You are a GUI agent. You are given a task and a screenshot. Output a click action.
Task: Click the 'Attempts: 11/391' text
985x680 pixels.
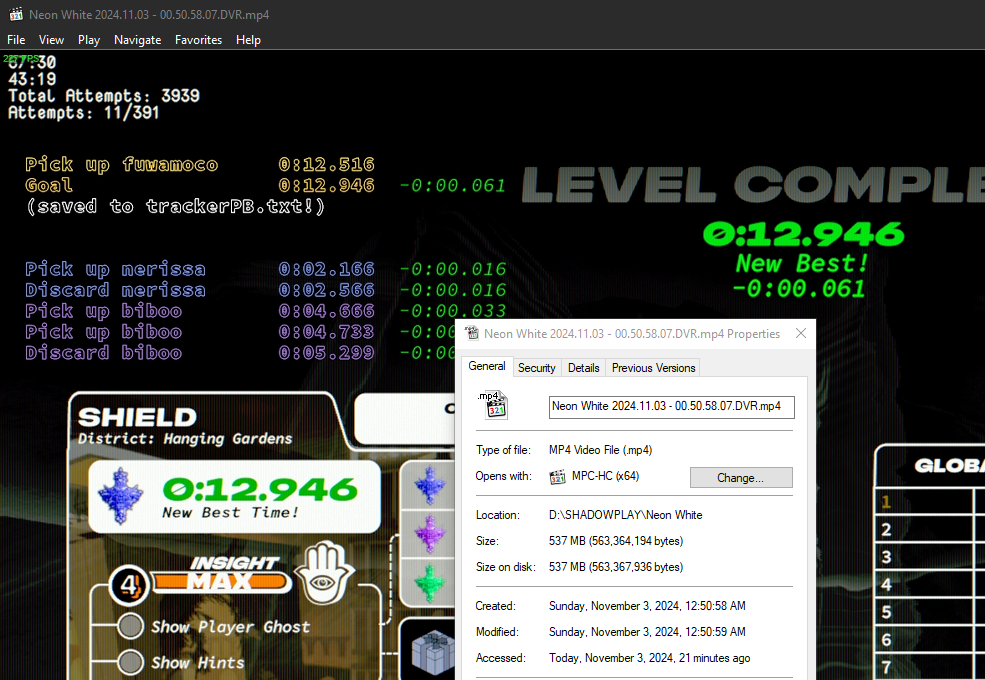pyautogui.click(x=84, y=112)
